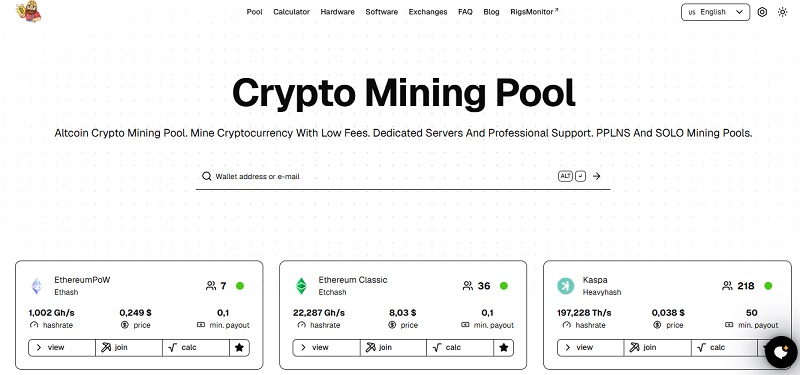The width and height of the screenshot is (800, 375).
Task: Open the Calculator menu item
Action: click(291, 12)
